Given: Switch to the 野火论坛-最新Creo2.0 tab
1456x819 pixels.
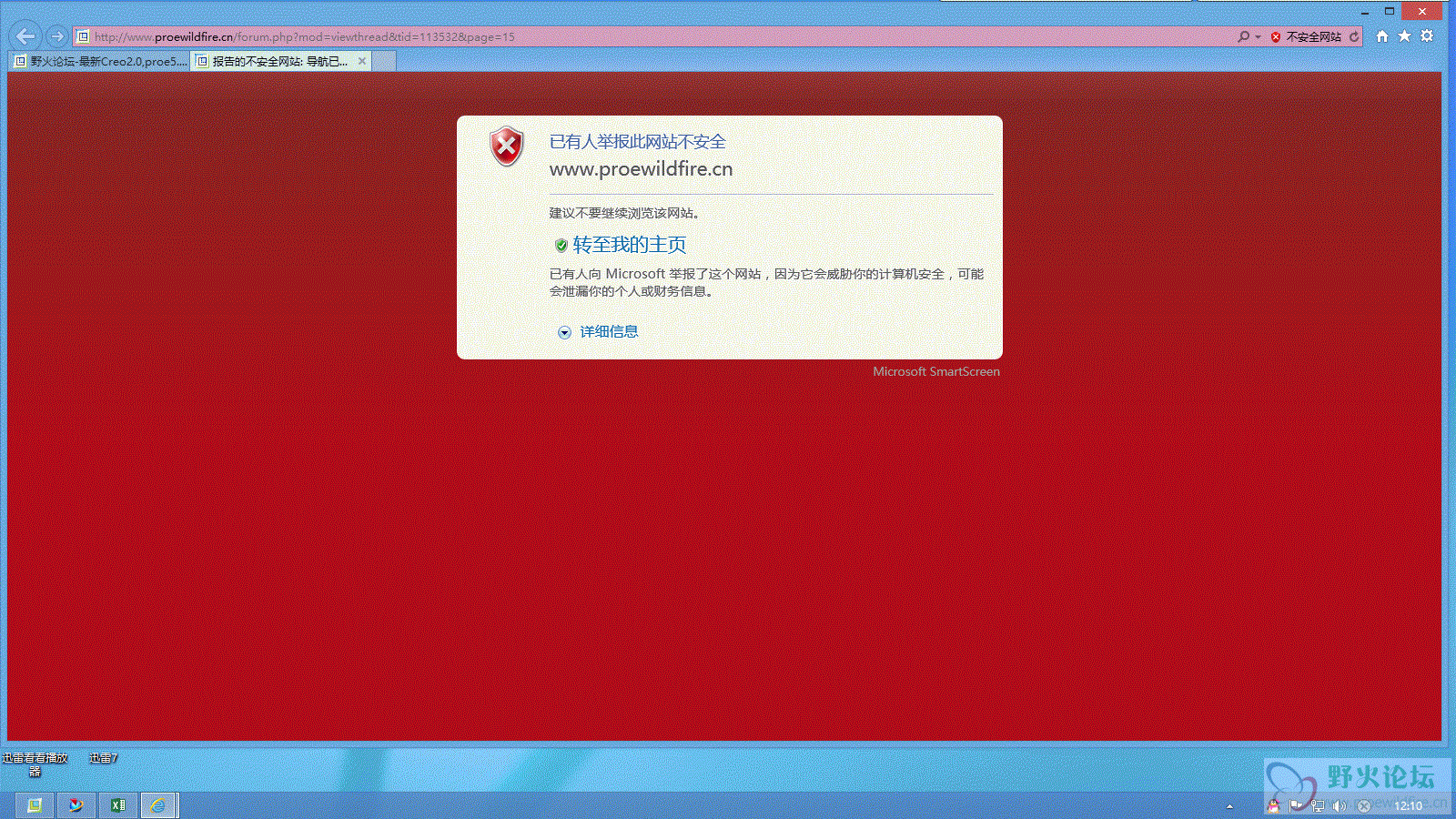Looking at the screenshot, I should click(100, 62).
